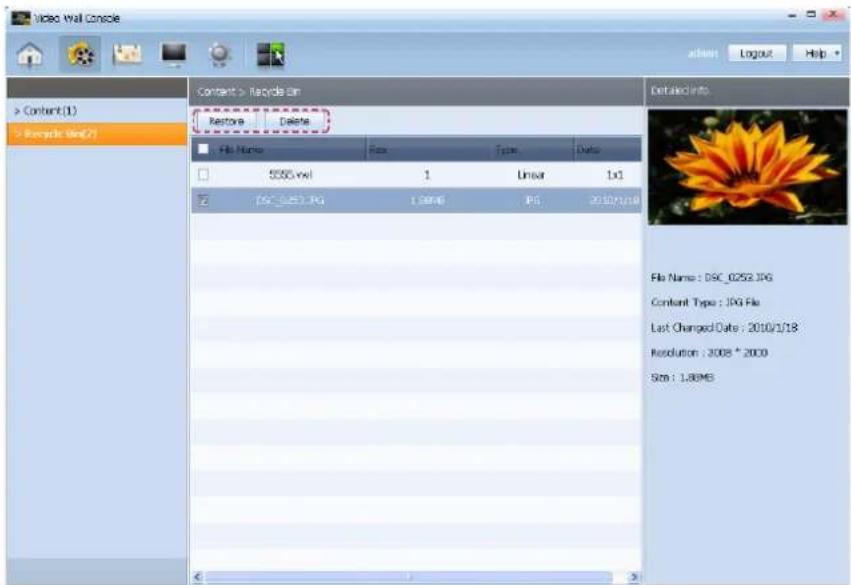
Task: Click the Video Wall Console title icon
Action: (x=21, y=18)
